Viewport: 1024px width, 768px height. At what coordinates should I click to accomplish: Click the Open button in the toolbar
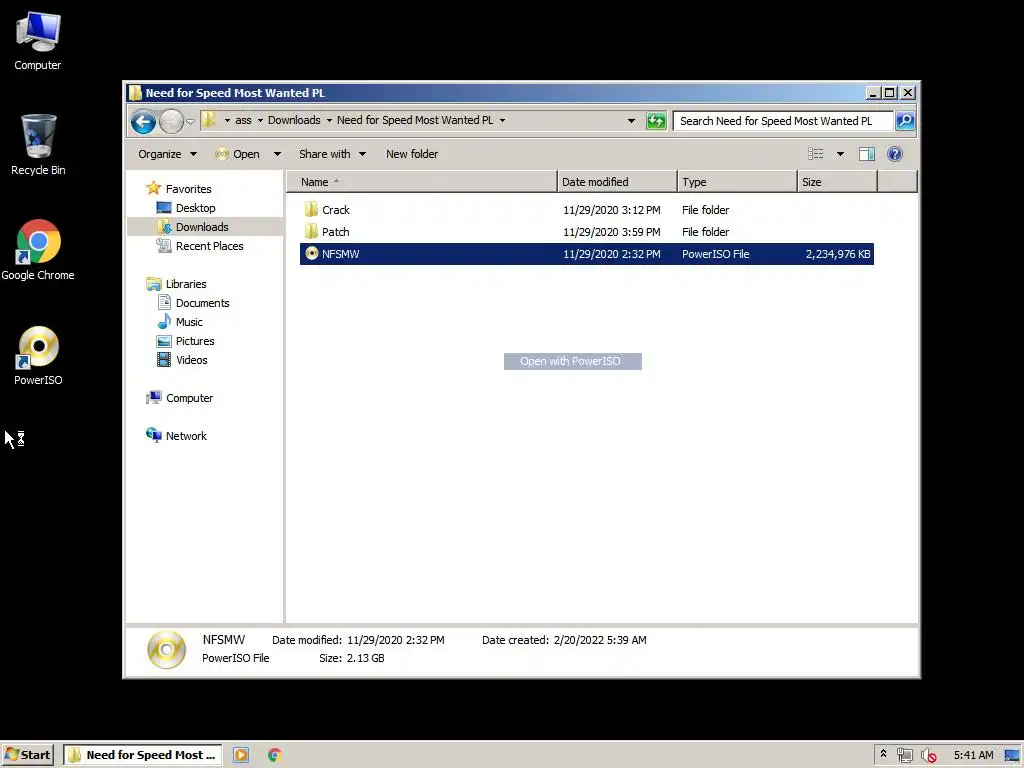pos(238,154)
